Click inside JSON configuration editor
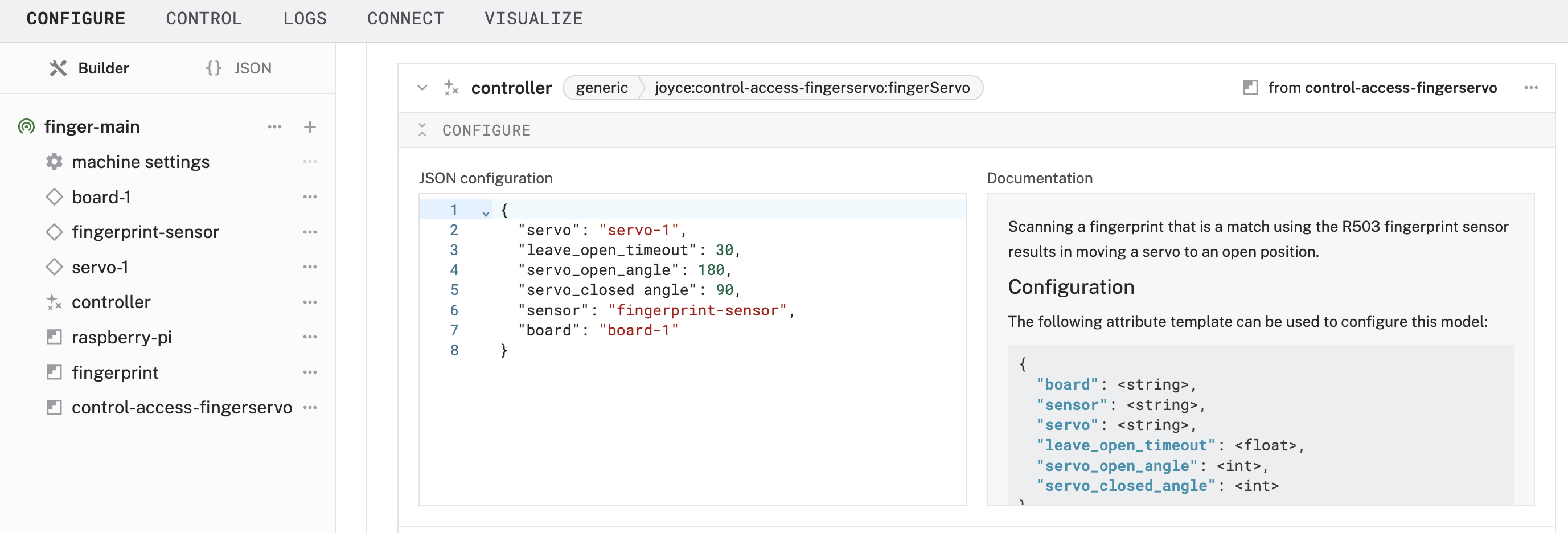The height and width of the screenshot is (533, 1568). point(692,350)
